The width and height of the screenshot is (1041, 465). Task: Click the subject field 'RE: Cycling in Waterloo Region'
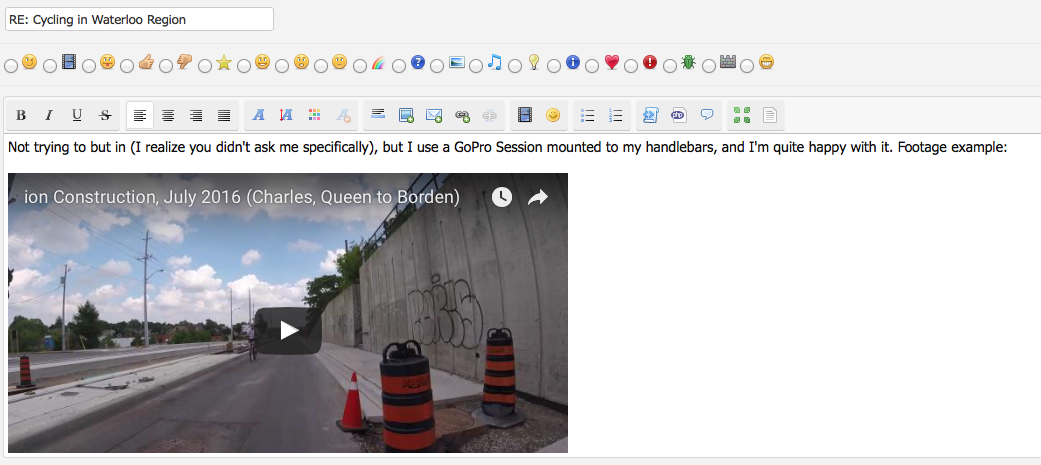(x=139, y=19)
